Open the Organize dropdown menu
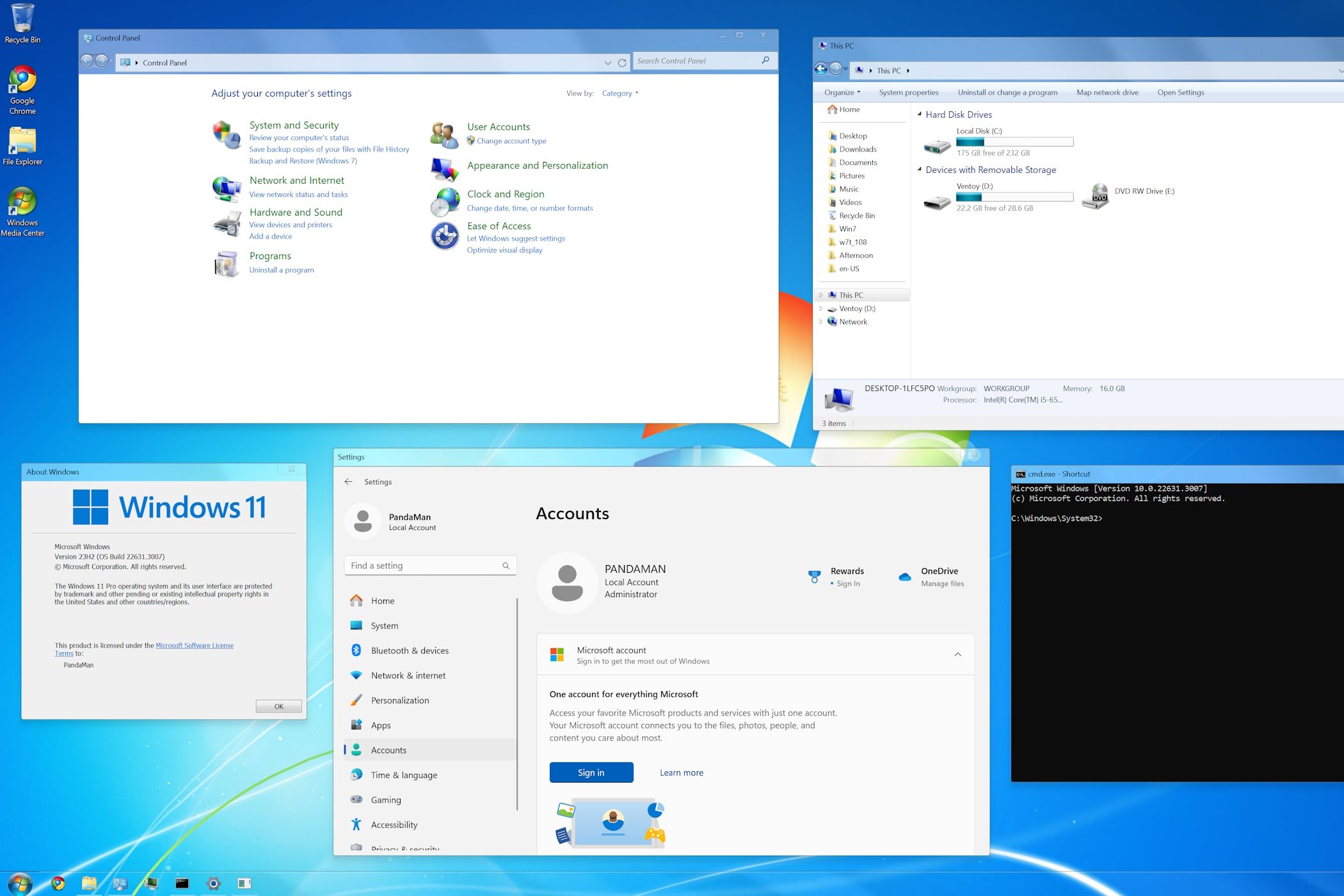The height and width of the screenshot is (896, 1344). (840, 92)
